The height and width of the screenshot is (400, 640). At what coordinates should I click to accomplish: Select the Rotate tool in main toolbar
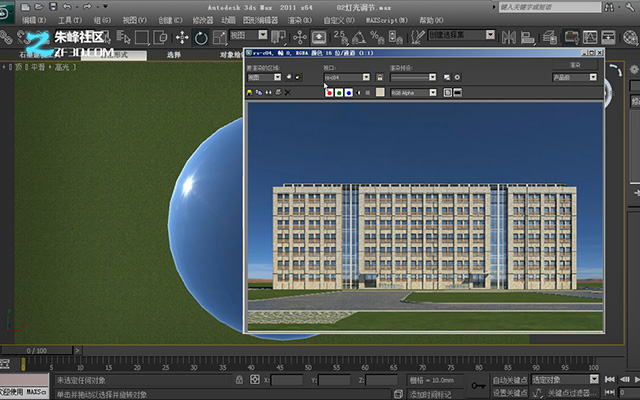tap(201, 38)
